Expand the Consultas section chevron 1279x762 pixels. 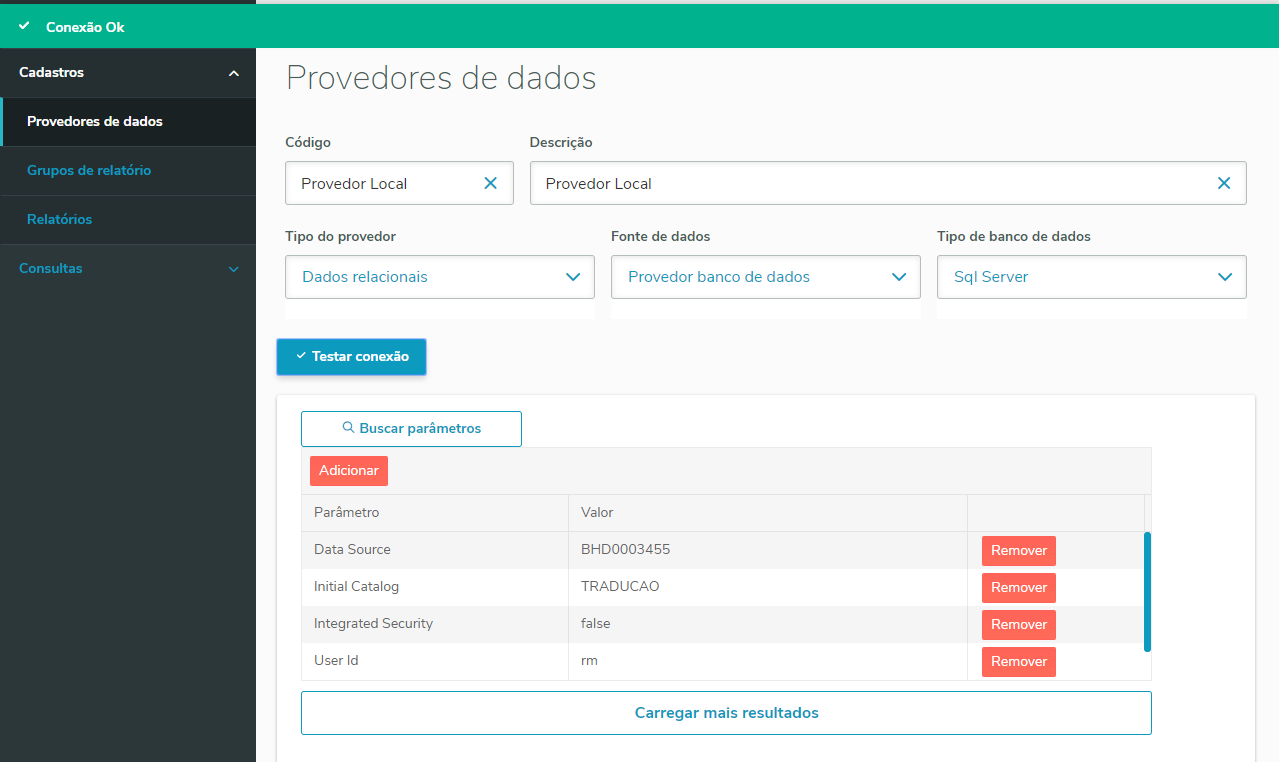[x=234, y=269]
